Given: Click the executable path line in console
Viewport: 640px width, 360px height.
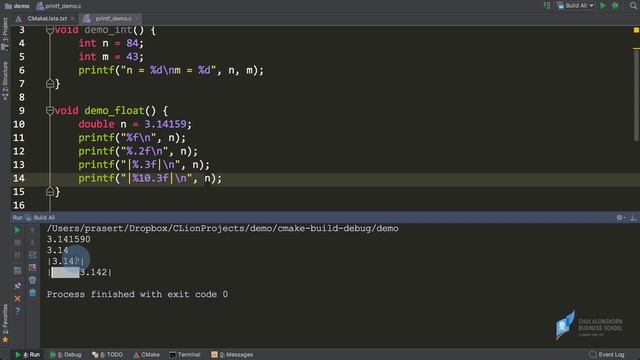Looking at the screenshot, I should tap(222, 229).
